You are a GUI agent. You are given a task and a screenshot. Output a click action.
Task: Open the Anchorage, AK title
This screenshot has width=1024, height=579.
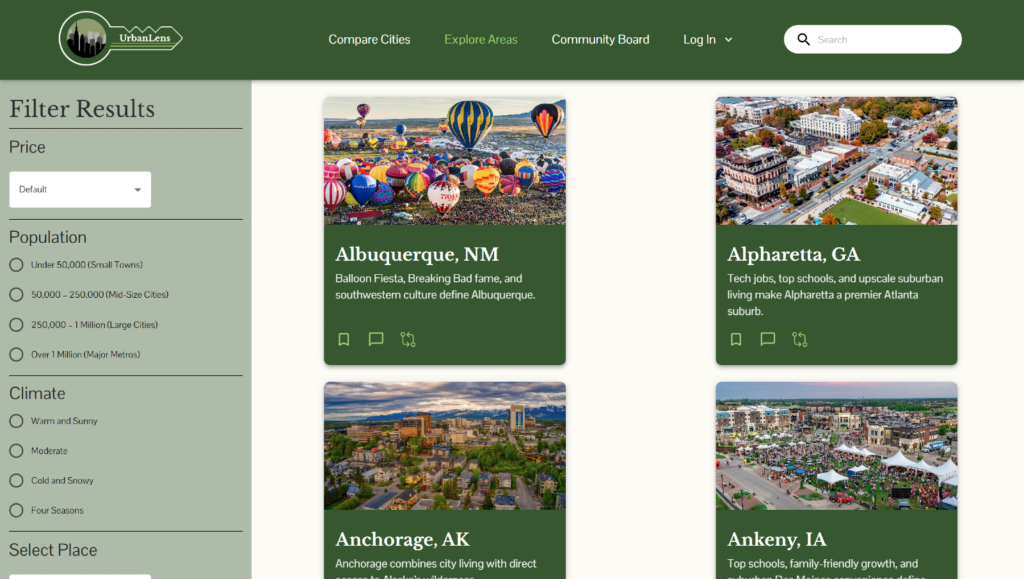402,540
